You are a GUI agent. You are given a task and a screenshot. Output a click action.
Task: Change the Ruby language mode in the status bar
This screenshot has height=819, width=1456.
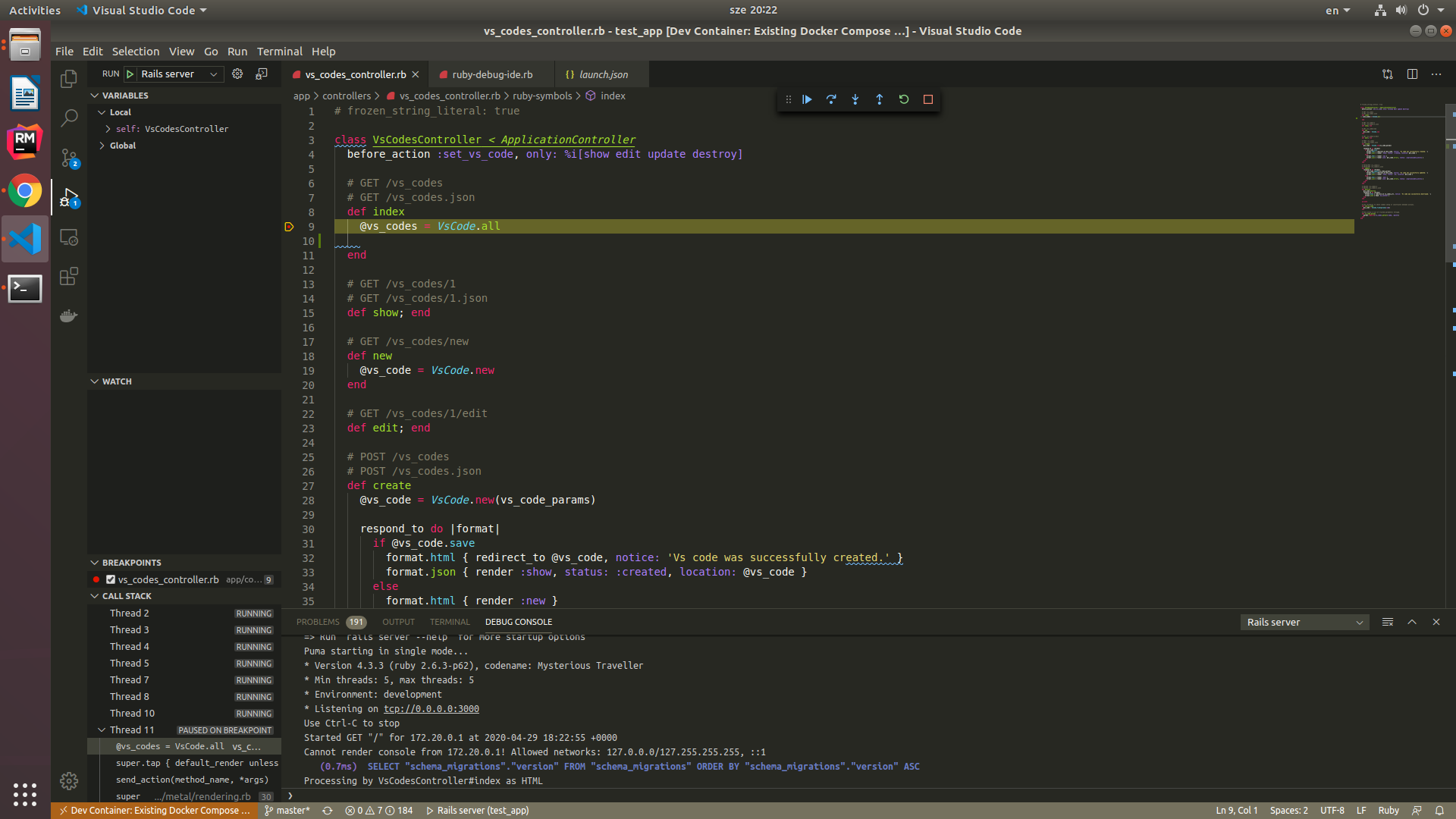1389,811
